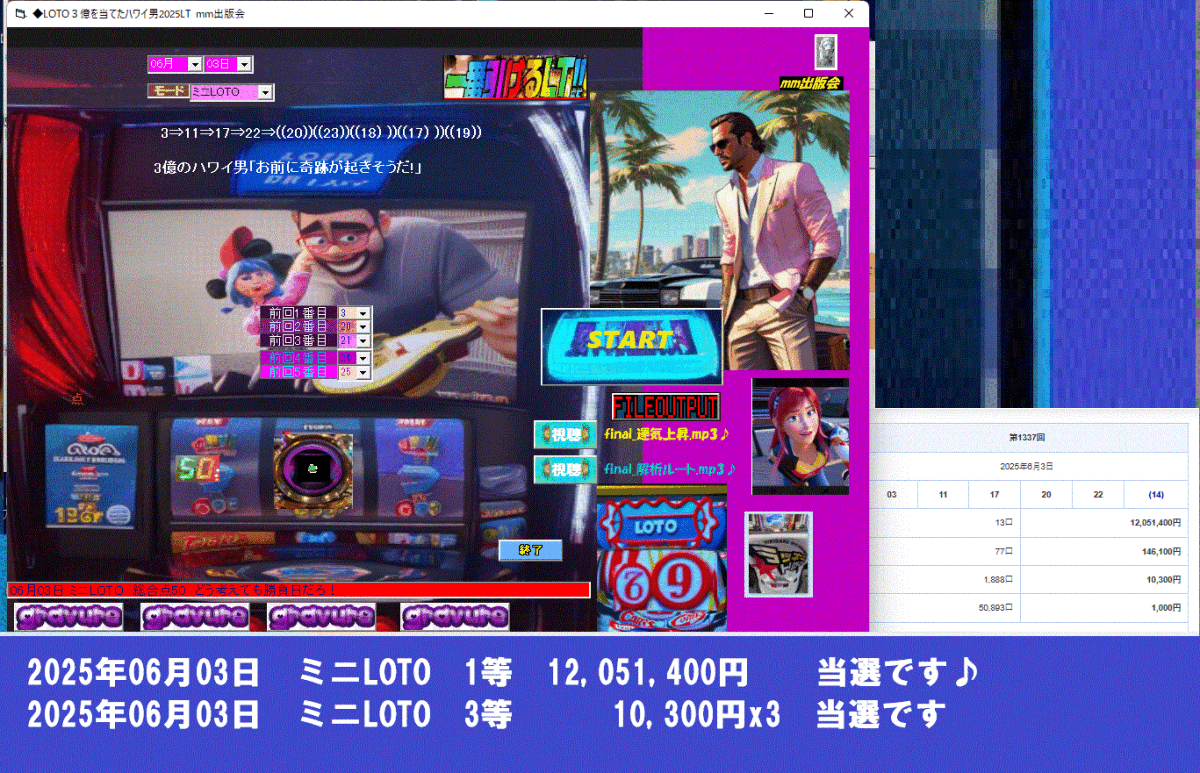
Task: Click winning number 17 in results table
Action: click(994, 495)
